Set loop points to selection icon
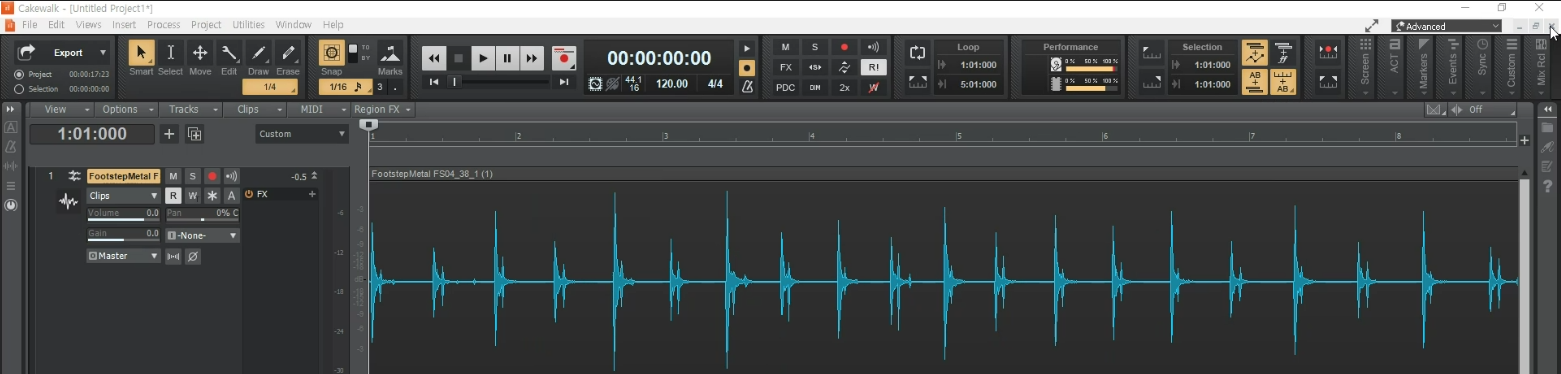 pyautogui.click(x=917, y=82)
